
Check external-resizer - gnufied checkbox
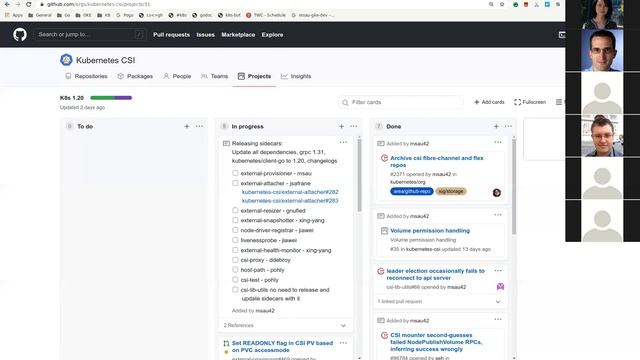tap(235, 210)
